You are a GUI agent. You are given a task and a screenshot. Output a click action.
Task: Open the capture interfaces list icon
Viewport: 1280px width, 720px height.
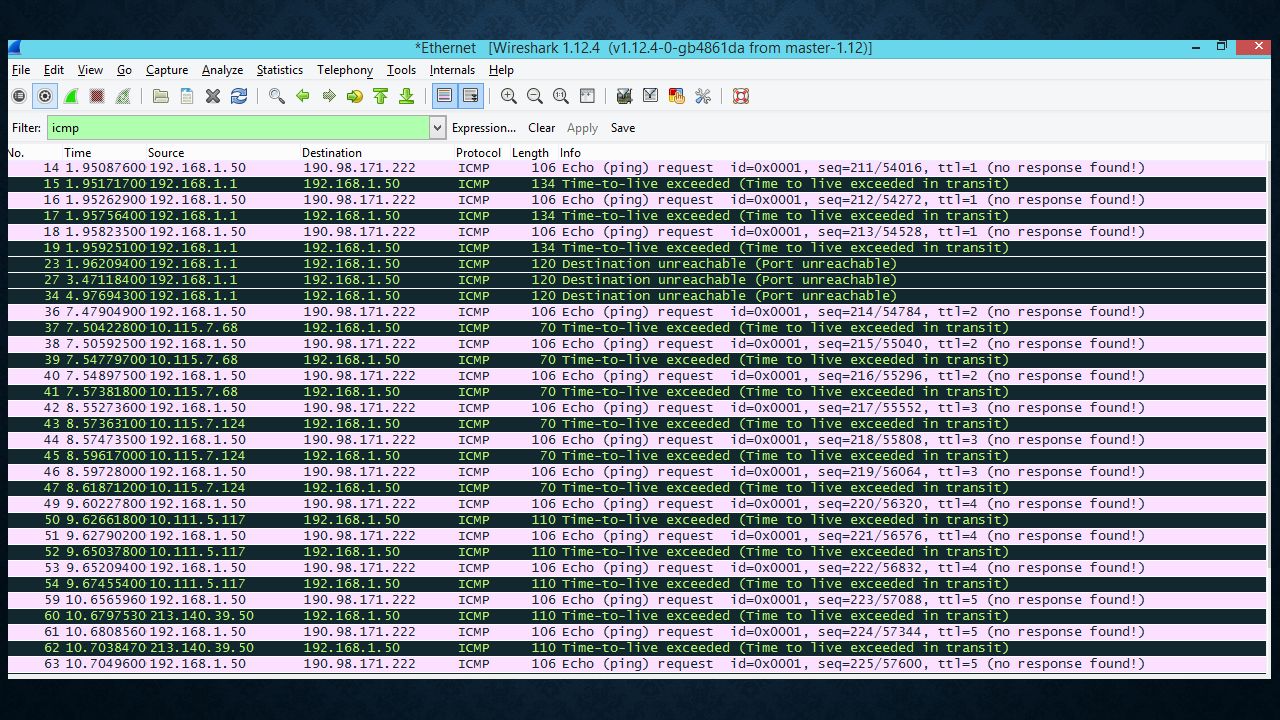coord(19,96)
